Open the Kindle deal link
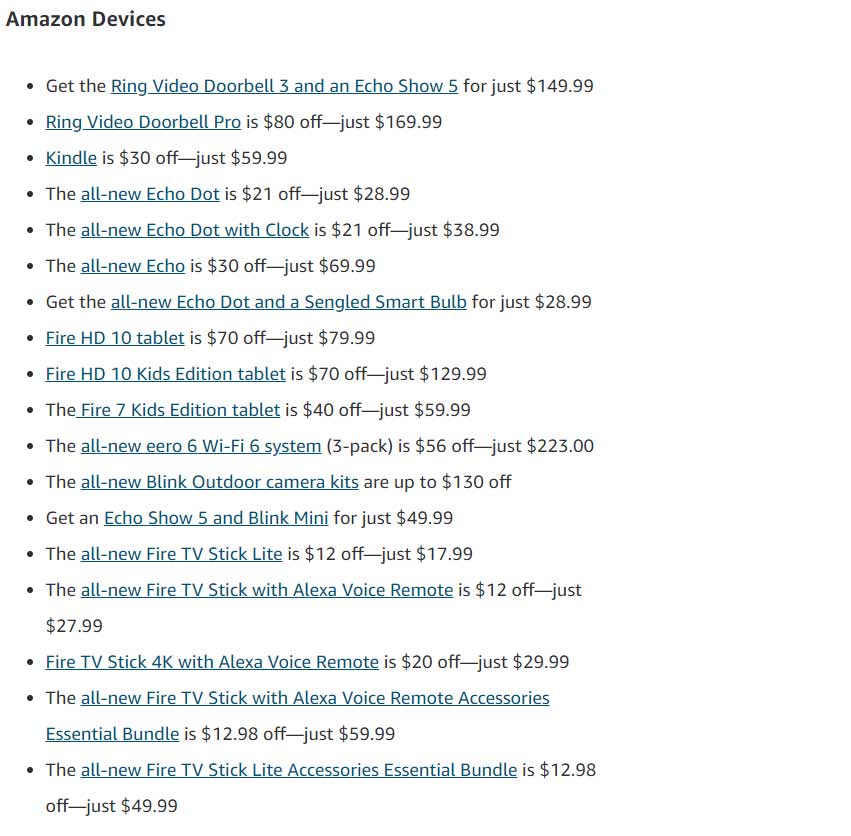This screenshot has height=836, width=851. tap(71, 158)
